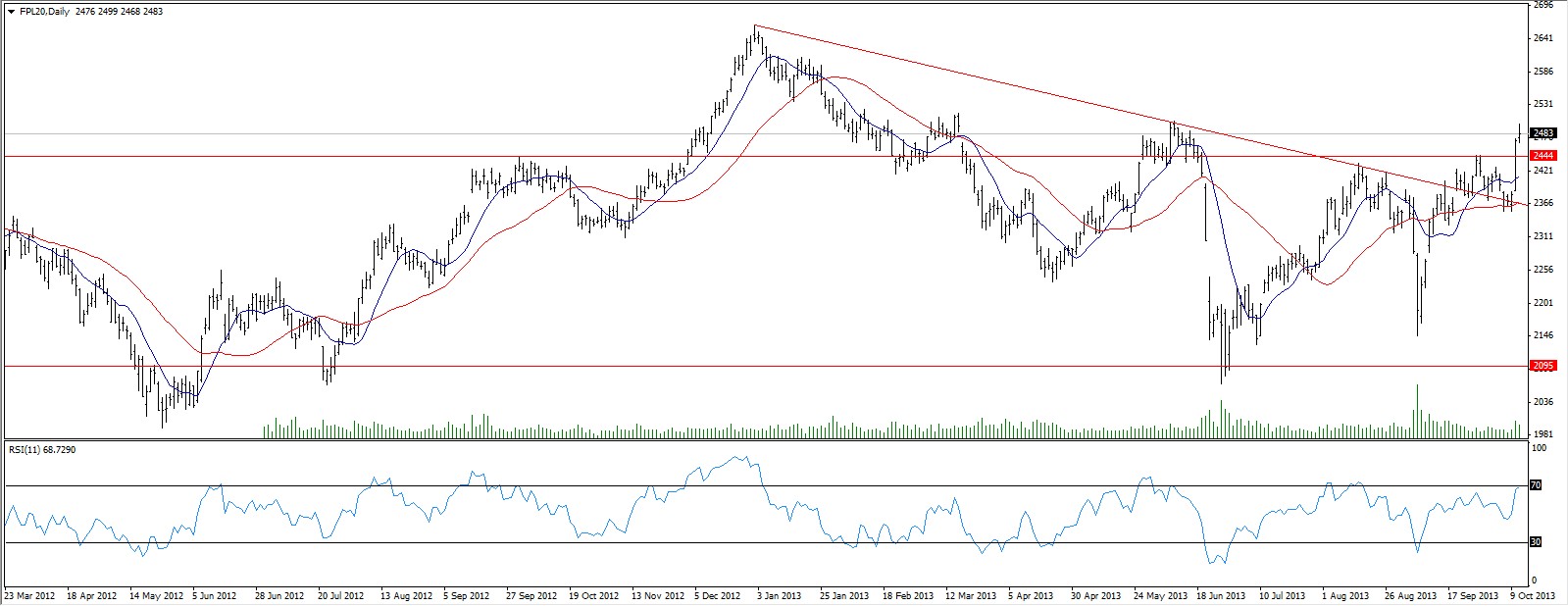Click the triangle arrow beside FPL20,Daily

point(11,11)
